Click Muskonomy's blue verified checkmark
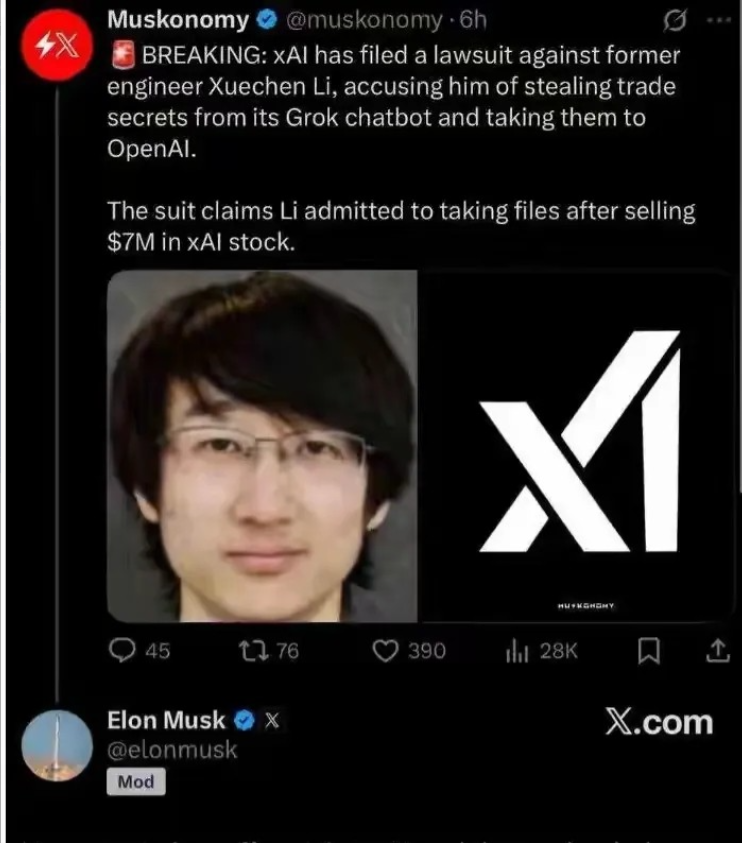Image resolution: width=742 pixels, height=843 pixels. 266,20
